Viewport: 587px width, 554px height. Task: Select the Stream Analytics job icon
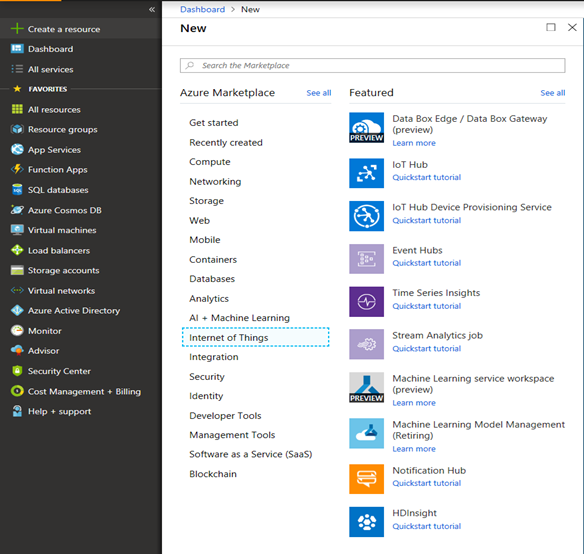pyautogui.click(x=366, y=344)
